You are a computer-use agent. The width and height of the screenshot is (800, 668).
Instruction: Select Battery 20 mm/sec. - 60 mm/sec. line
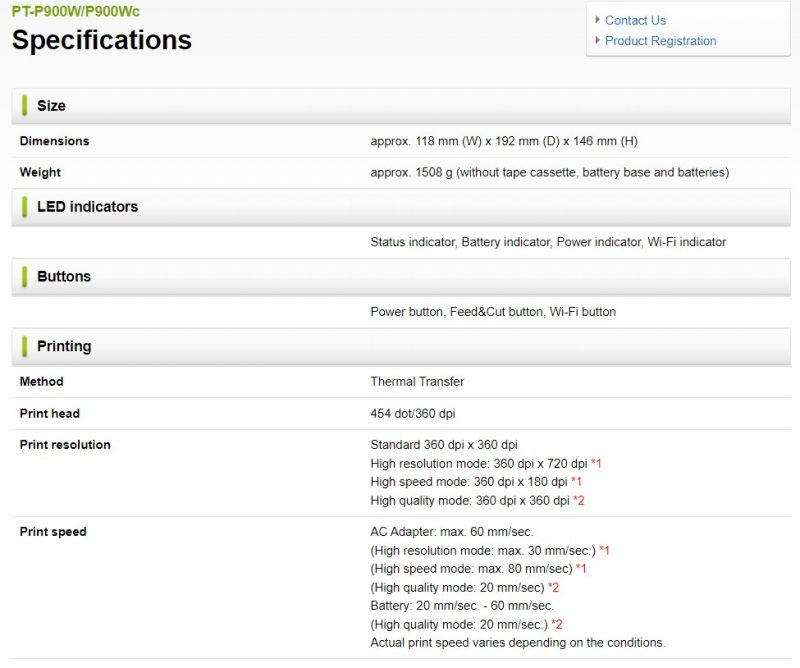pos(462,606)
